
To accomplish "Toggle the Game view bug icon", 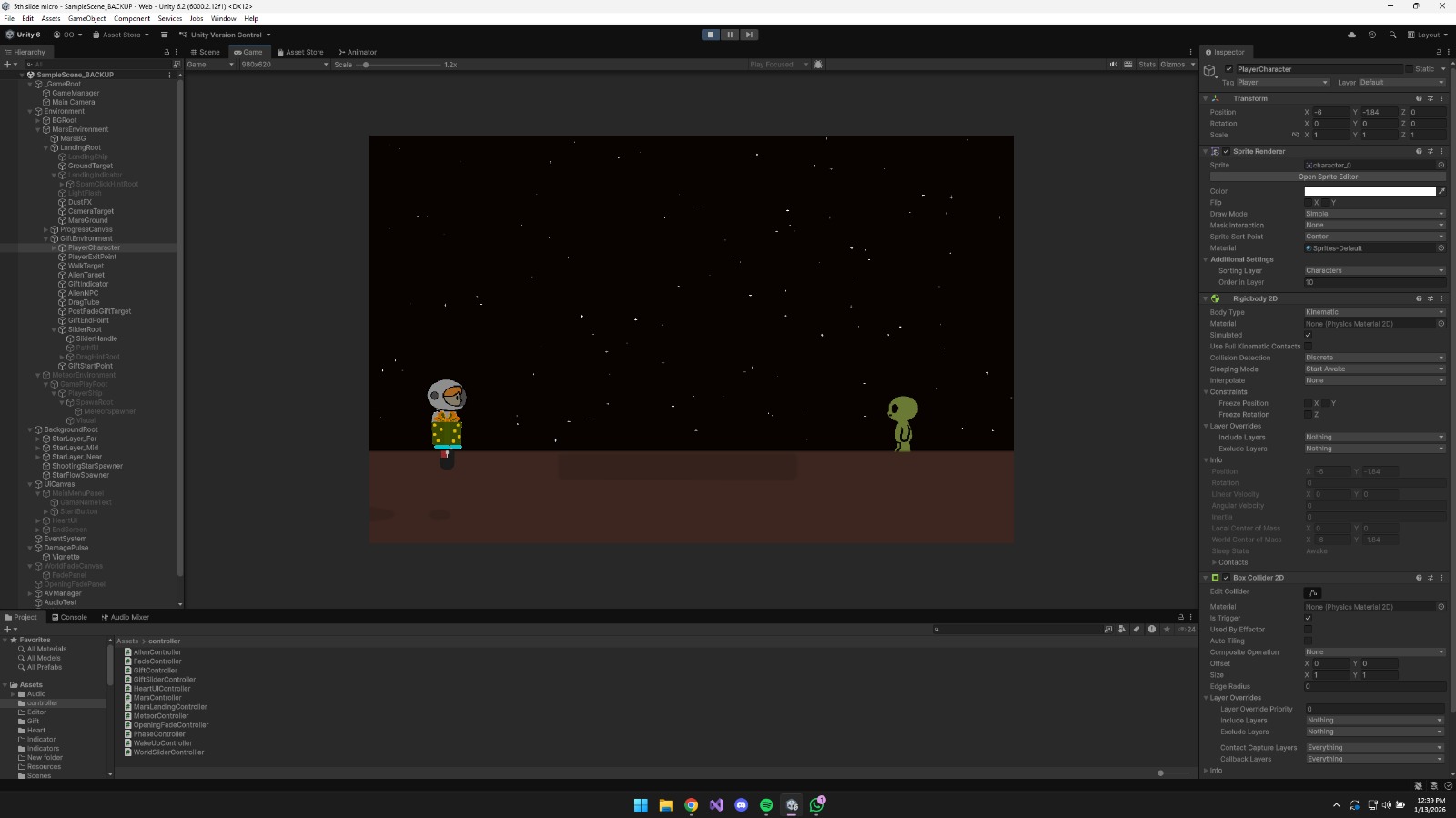I will coord(818,65).
